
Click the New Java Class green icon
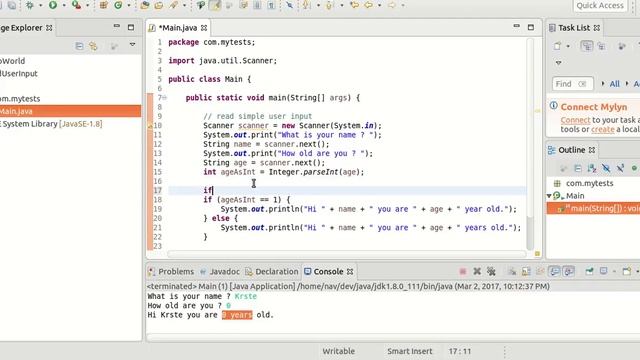click(118, 5)
